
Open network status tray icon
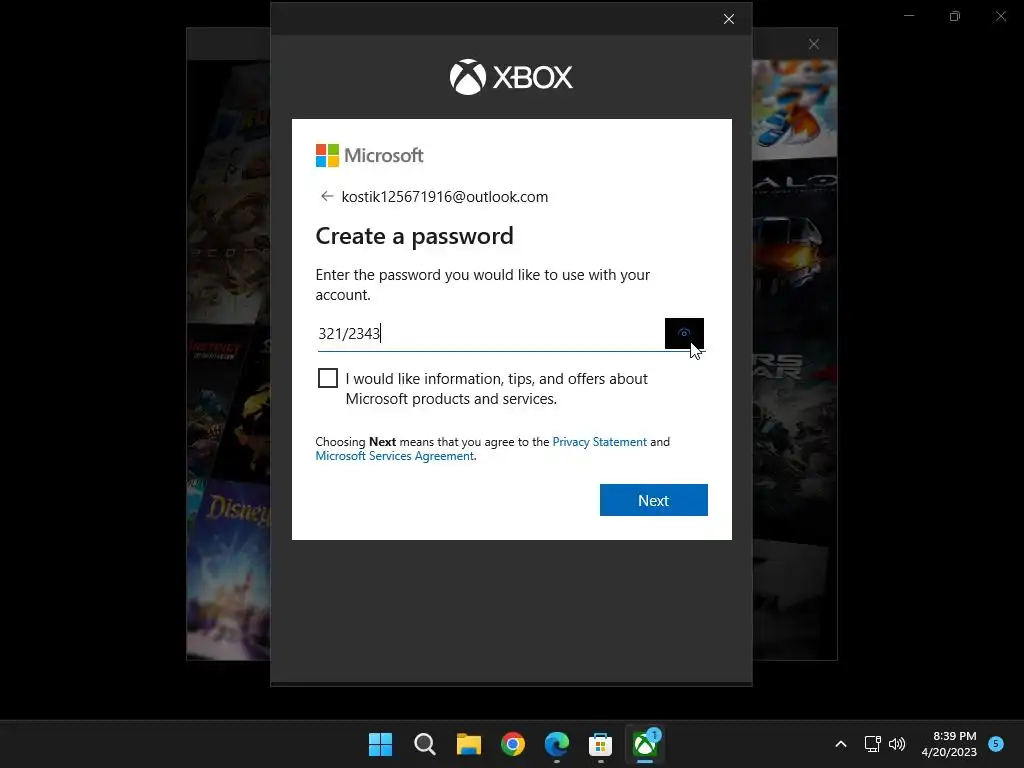(x=872, y=744)
